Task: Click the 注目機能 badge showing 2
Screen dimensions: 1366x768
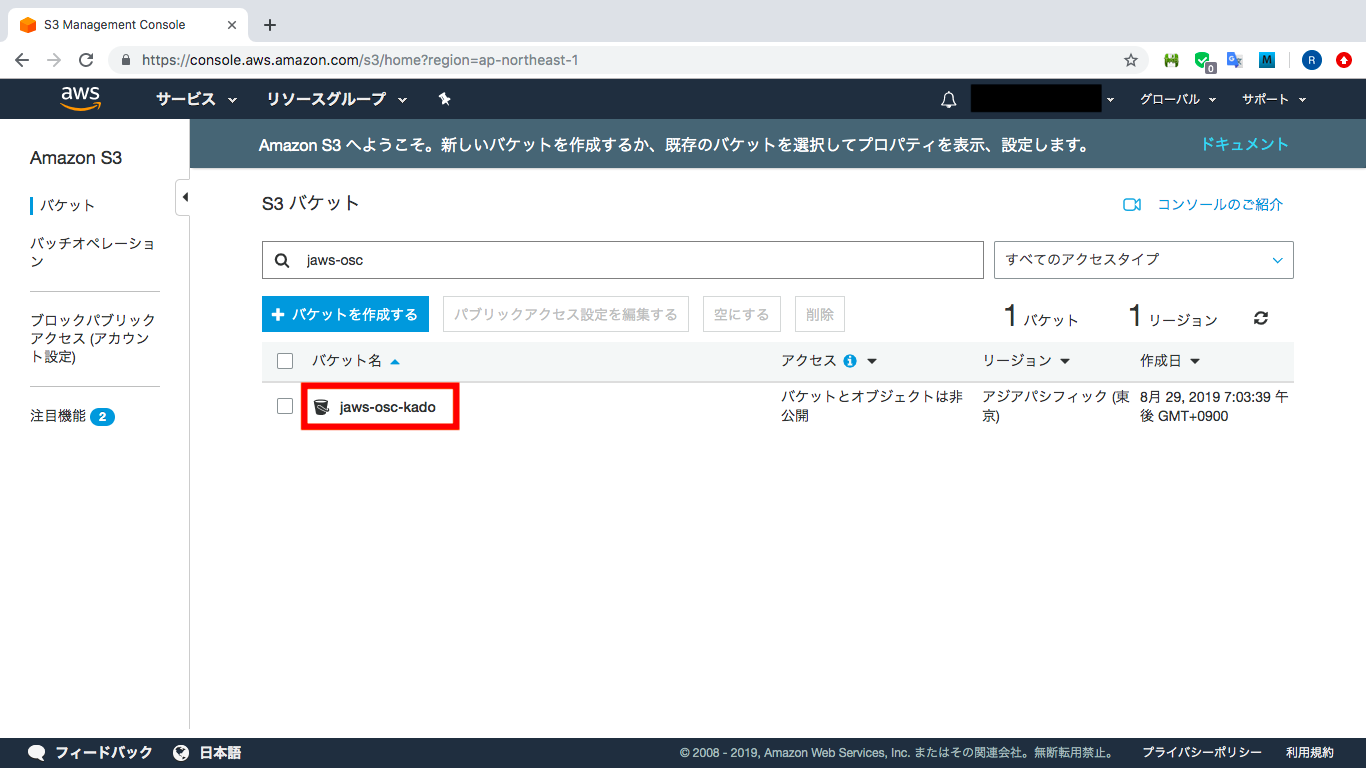Action: pos(102,416)
